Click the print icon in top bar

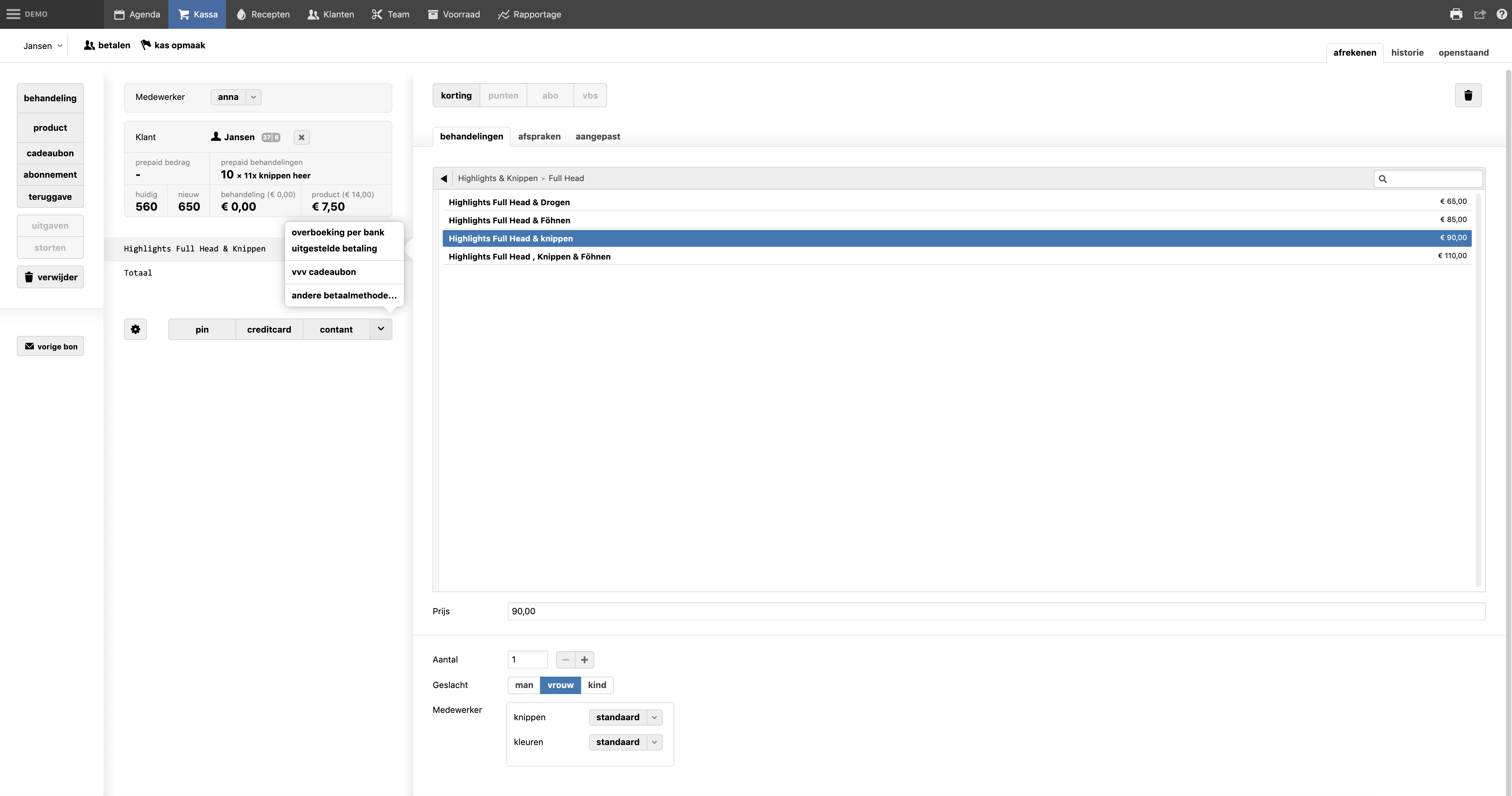point(1456,14)
